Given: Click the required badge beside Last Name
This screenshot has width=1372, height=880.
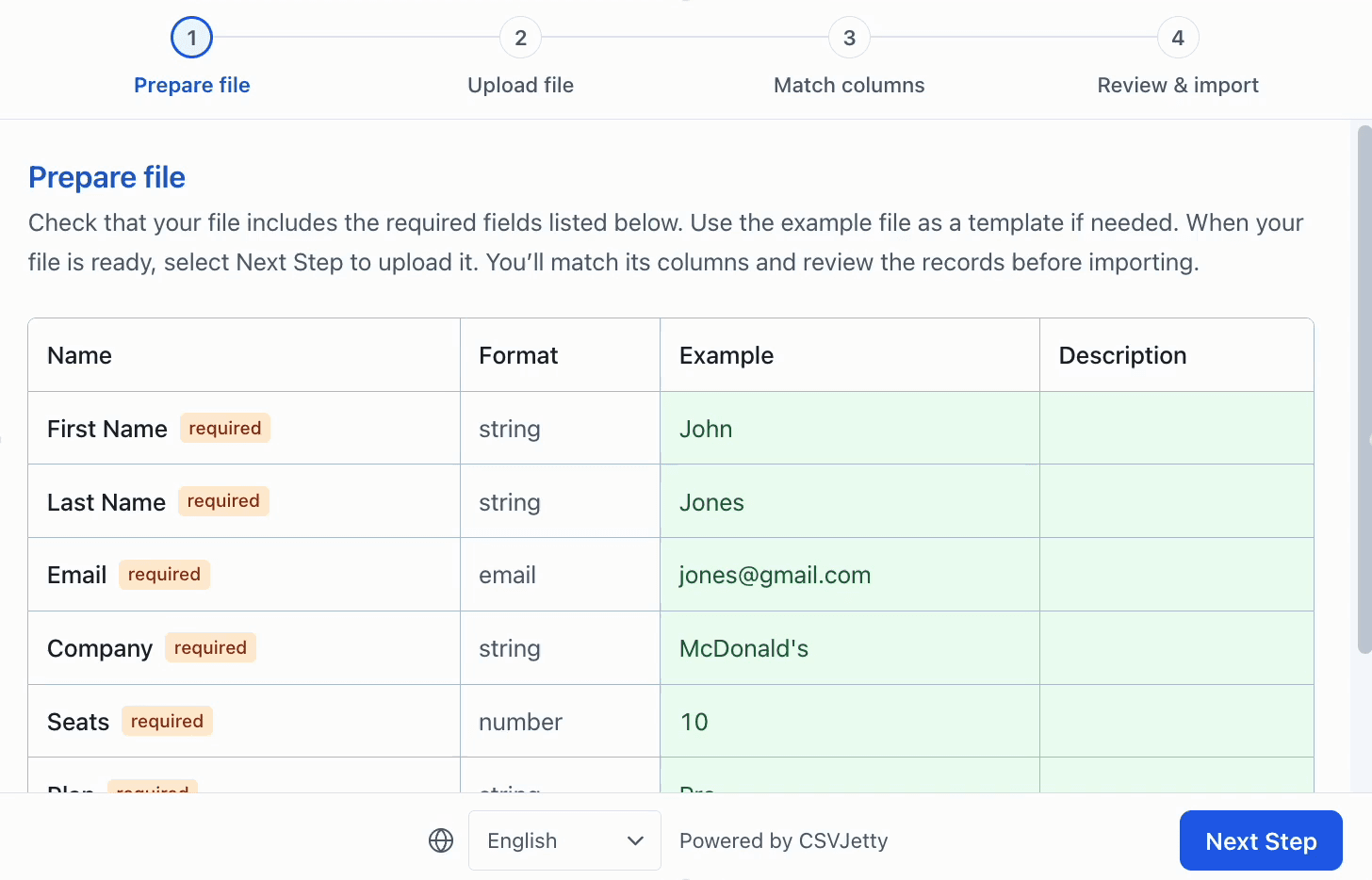Looking at the screenshot, I should [223, 501].
